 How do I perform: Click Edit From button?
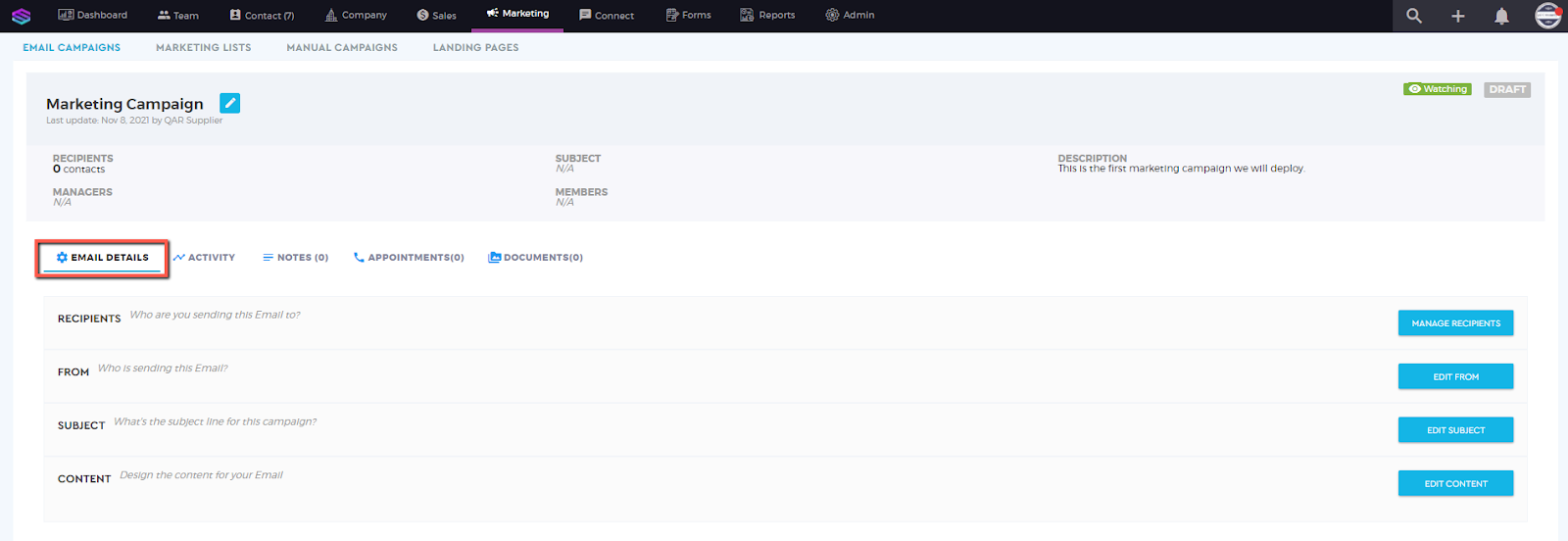pos(1455,376)
